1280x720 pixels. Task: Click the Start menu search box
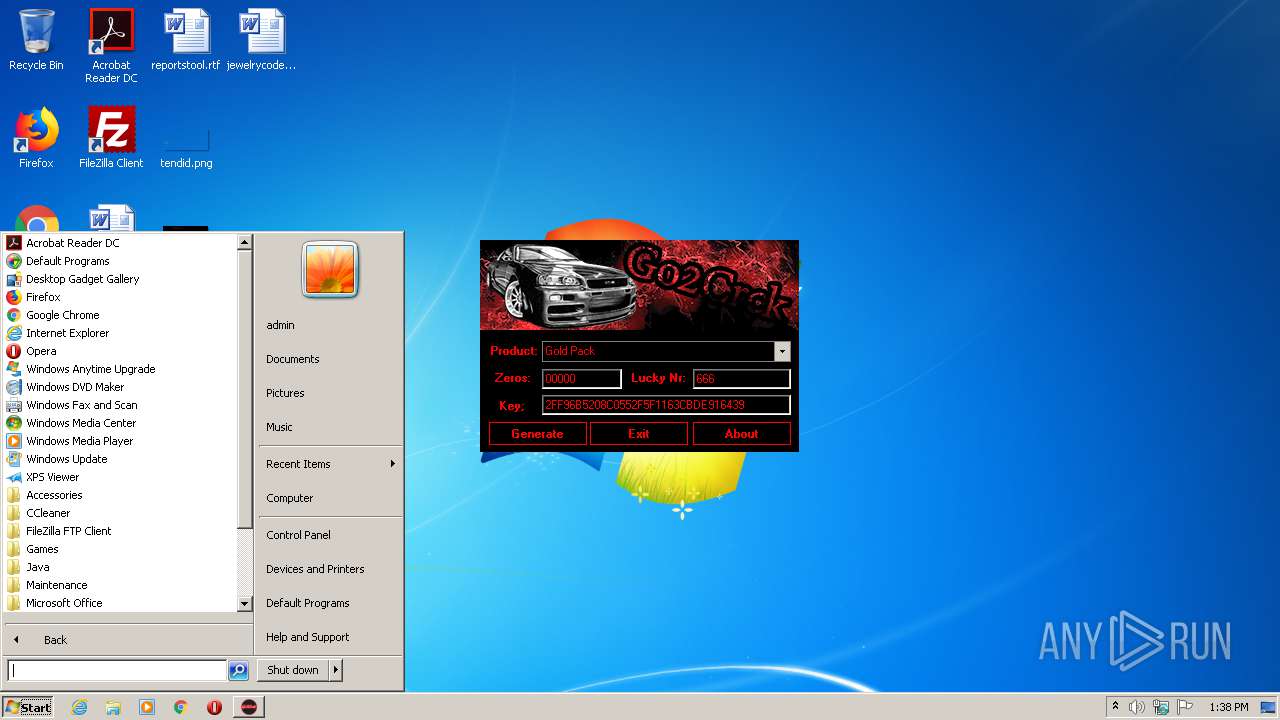[117, 671]
